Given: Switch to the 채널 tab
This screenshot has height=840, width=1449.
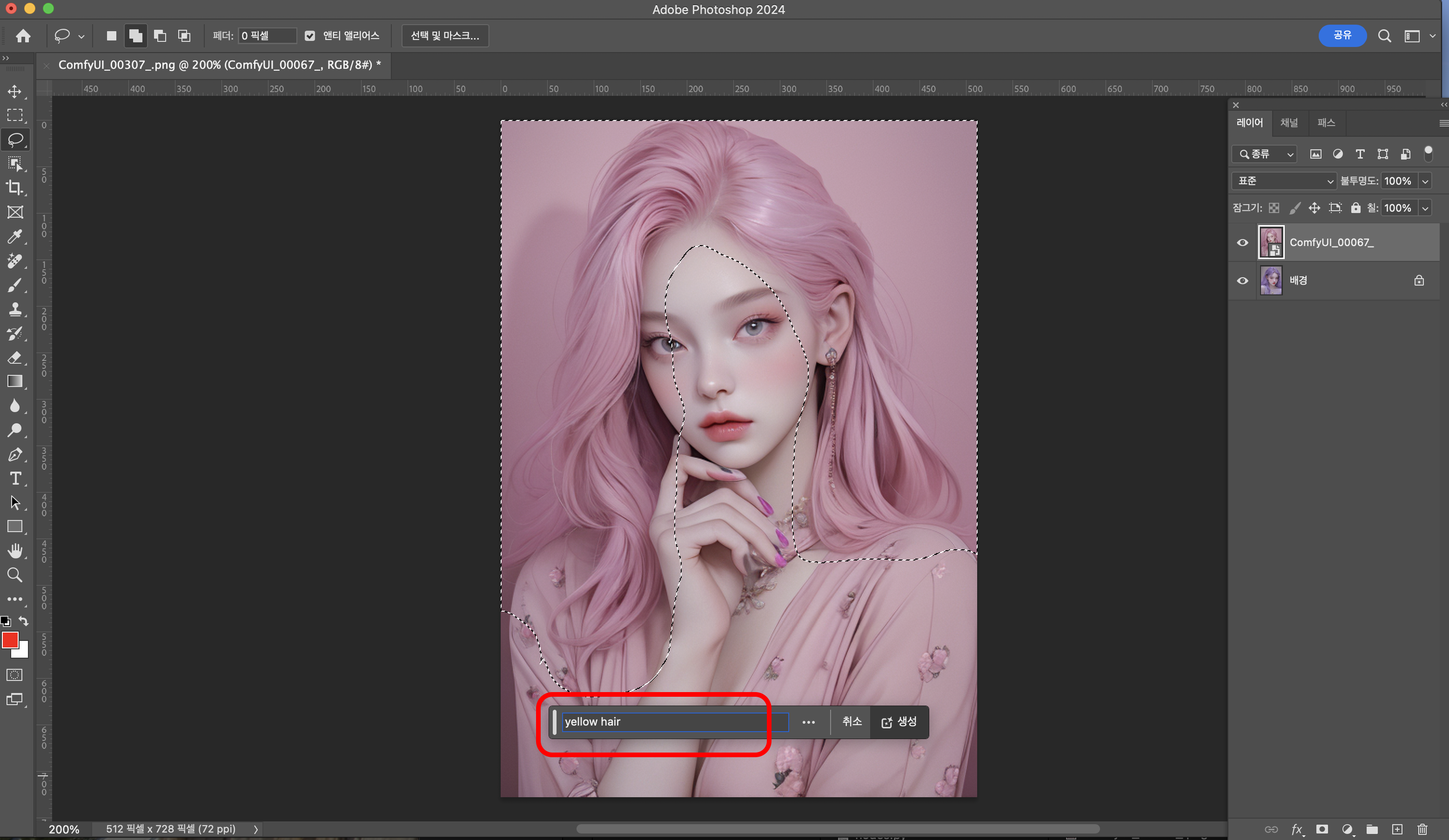Looking at the screenshot, I should click(1288, 122).
